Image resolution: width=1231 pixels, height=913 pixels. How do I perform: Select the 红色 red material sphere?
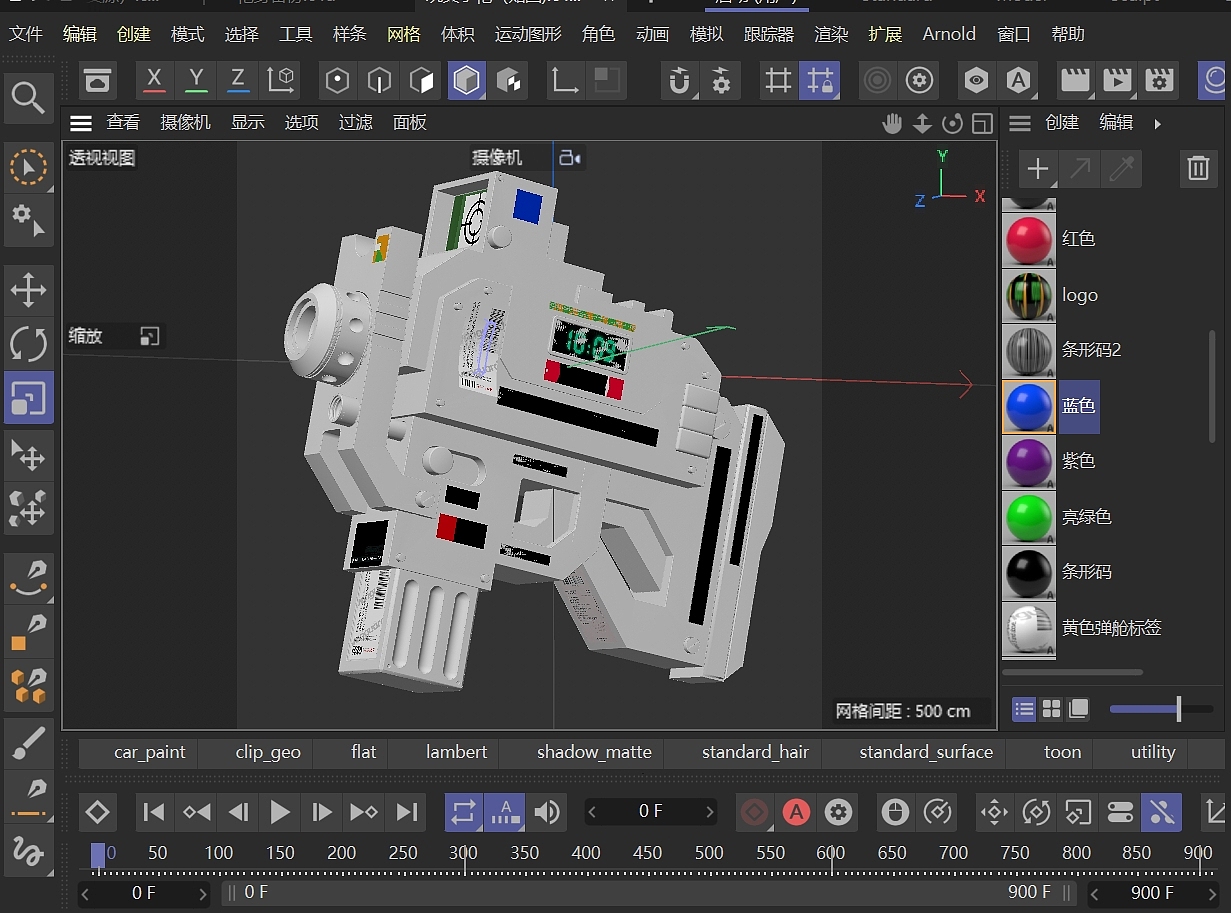pos(1029,239)
